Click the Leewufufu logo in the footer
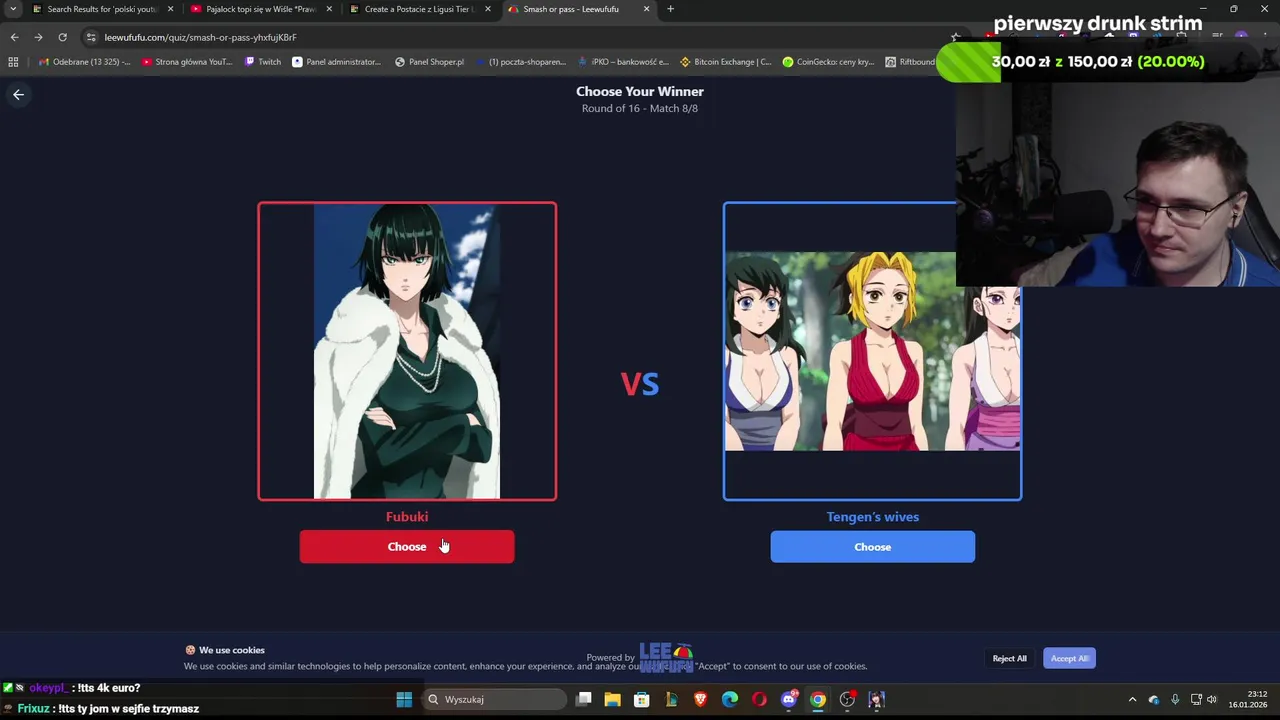This screenshot has height=720, width=1280. tap(666, 657)
